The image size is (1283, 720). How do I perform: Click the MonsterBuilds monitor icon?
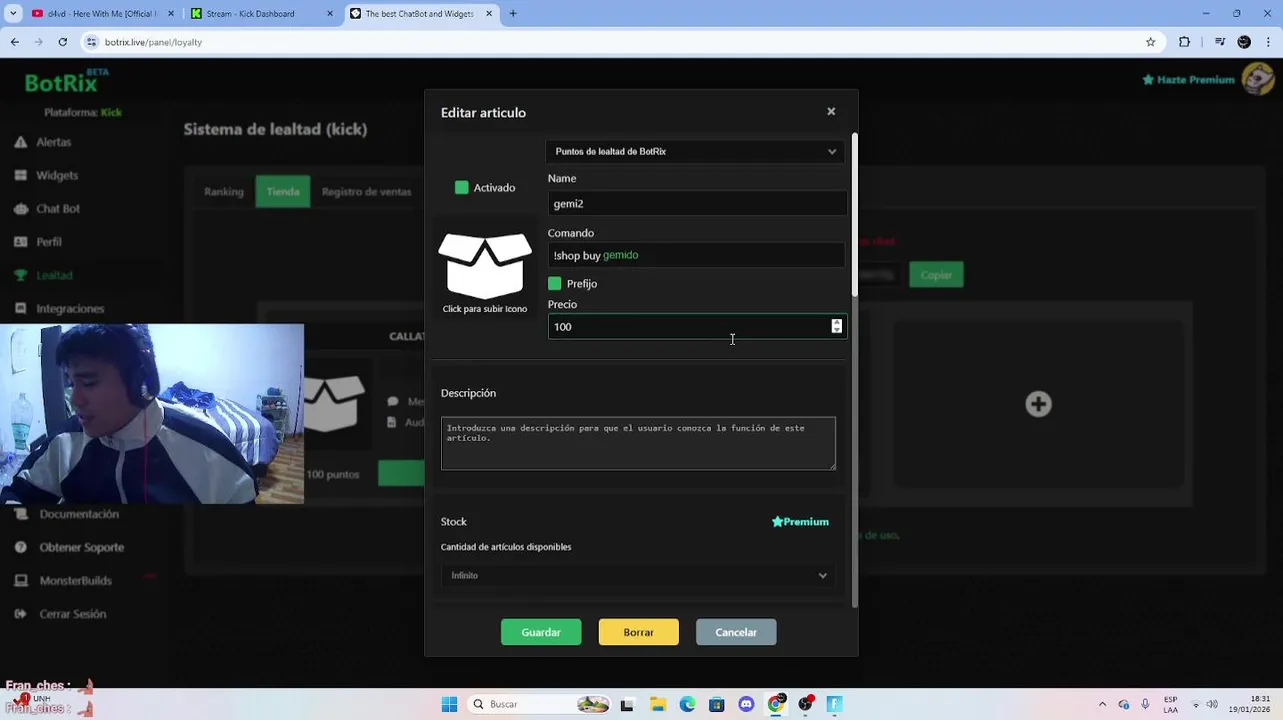(20, 581)
